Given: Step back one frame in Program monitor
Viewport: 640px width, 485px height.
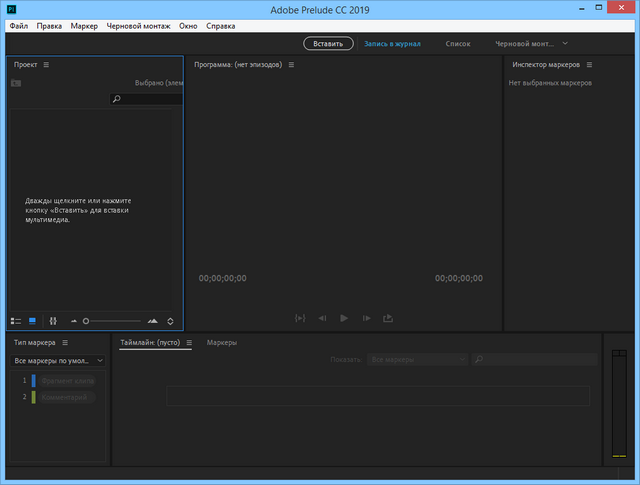Looking at the screenshot, I should coord(322,318).
